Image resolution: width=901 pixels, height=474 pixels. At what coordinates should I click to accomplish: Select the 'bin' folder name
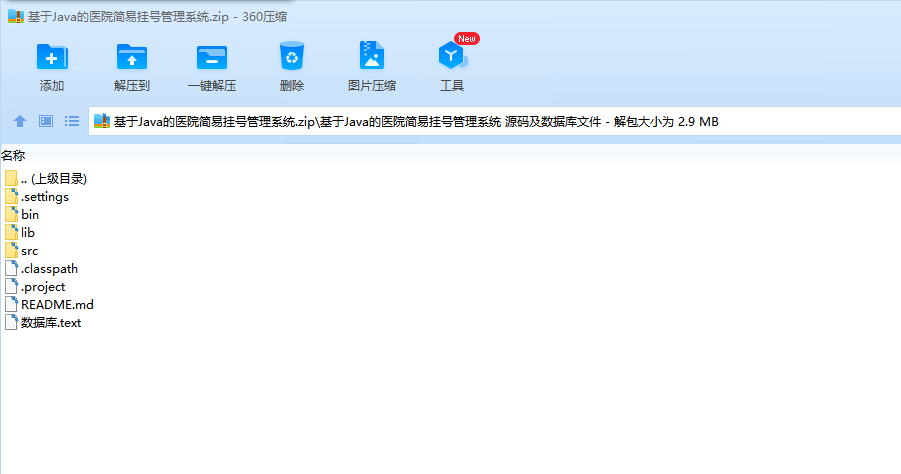(x=30, y=214)
